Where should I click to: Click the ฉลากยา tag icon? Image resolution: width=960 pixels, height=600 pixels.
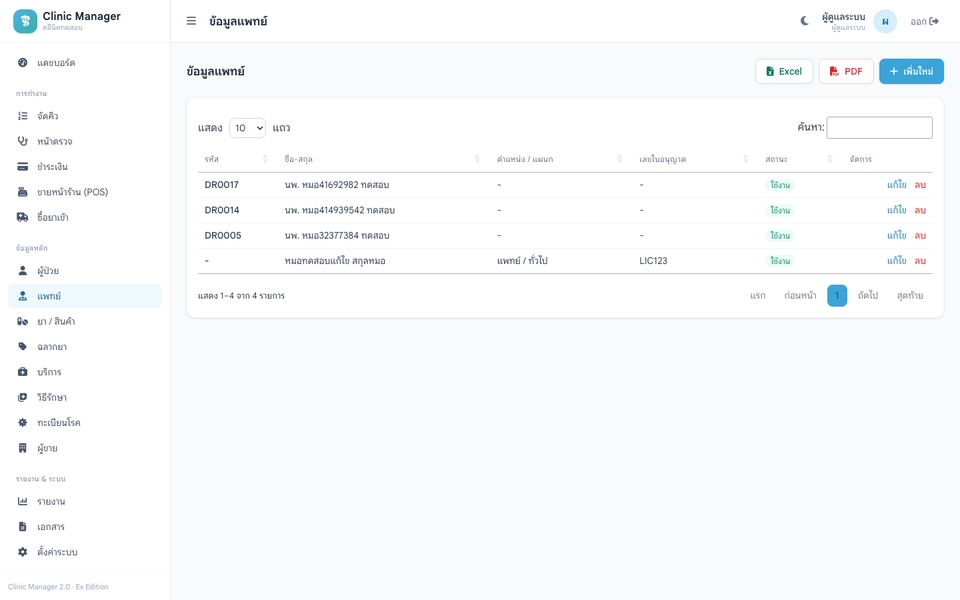coord(23,347)
